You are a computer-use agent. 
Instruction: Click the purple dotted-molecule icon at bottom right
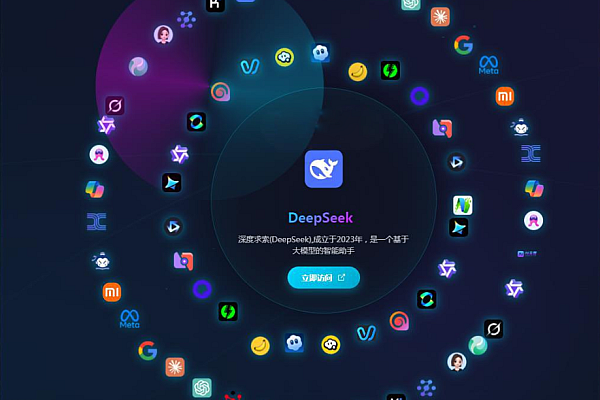(x=426, y=388)
